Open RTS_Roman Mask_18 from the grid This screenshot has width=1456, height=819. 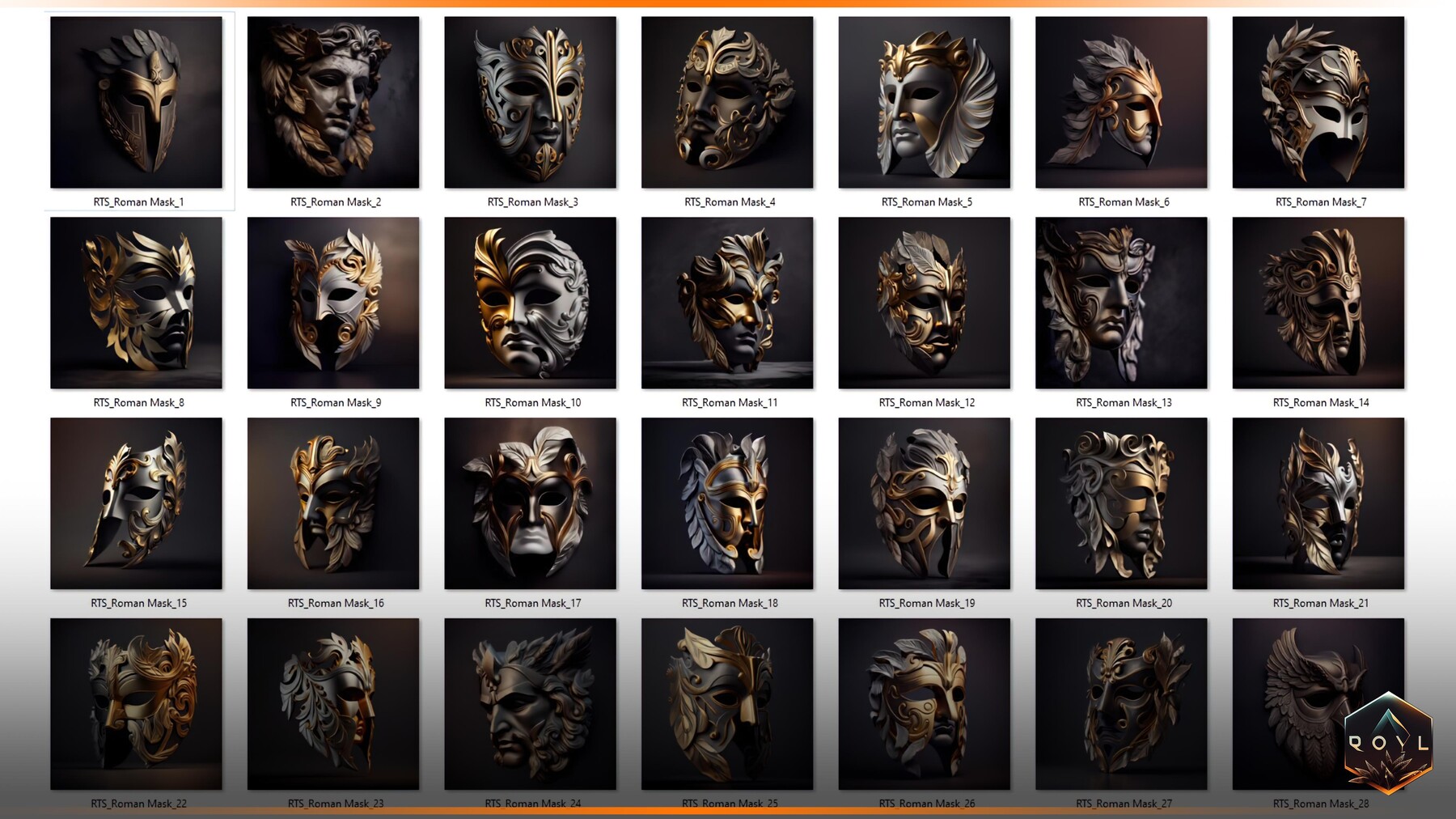[729, 503]
